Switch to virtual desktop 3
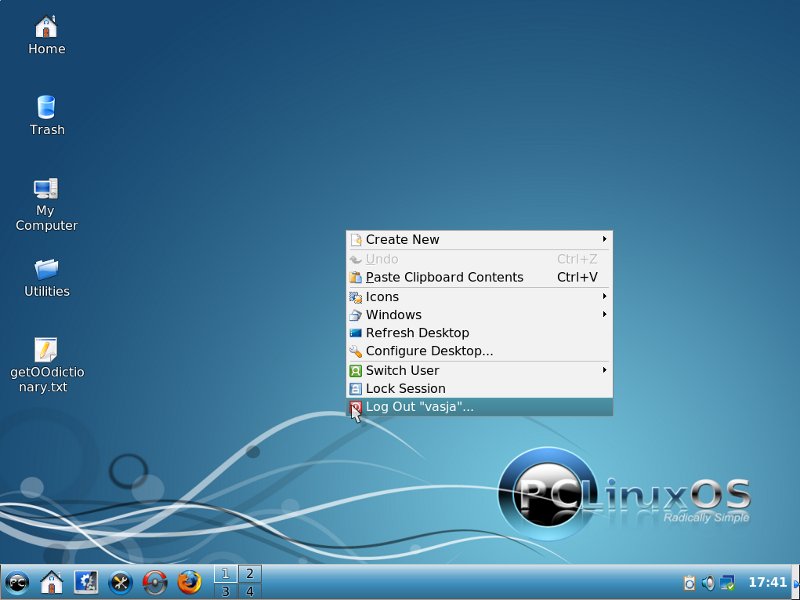Viewport: 800px width, 600px height. point(225,591)
